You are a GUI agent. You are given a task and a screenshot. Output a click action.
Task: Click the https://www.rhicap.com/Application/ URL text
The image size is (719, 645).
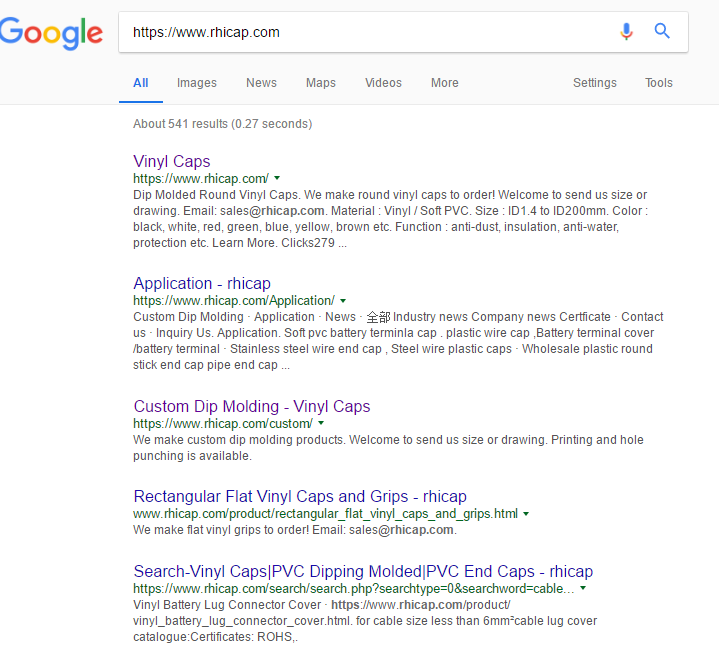tap(234, 301)
